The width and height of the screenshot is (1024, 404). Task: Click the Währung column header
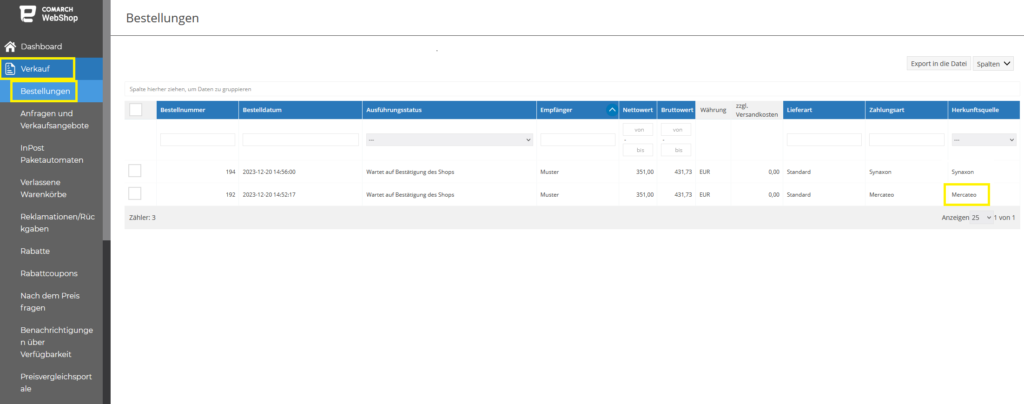(x=712, y=110)
